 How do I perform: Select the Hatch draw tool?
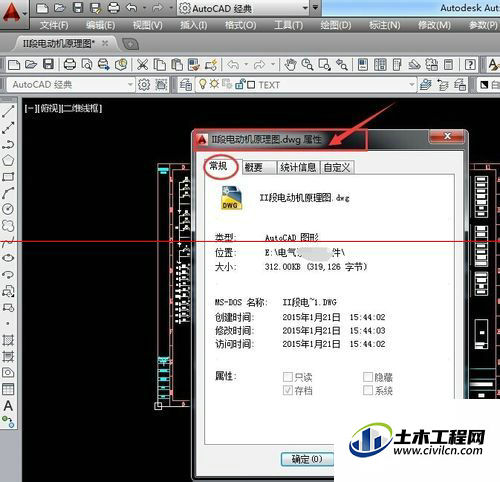8,340
